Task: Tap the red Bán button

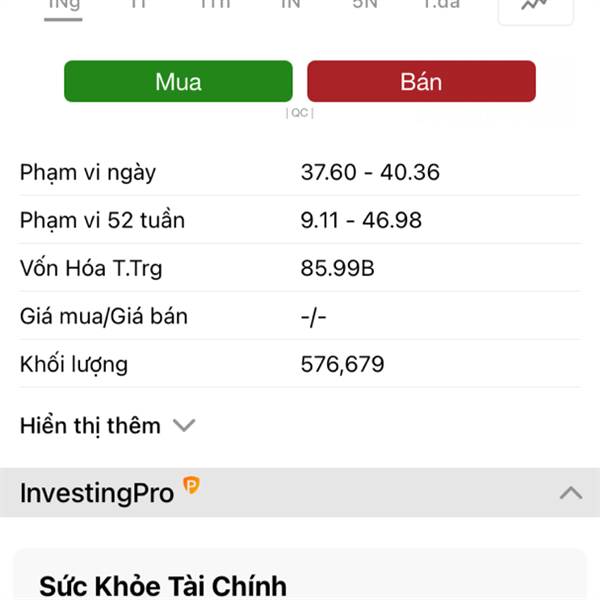Action: tap(421, 82)
